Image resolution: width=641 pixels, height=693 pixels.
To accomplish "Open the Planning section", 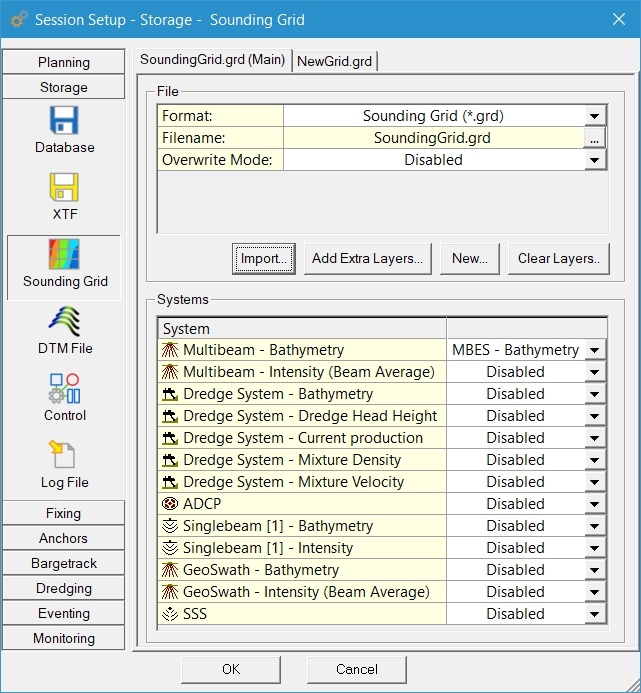I will tap(64, 62).
